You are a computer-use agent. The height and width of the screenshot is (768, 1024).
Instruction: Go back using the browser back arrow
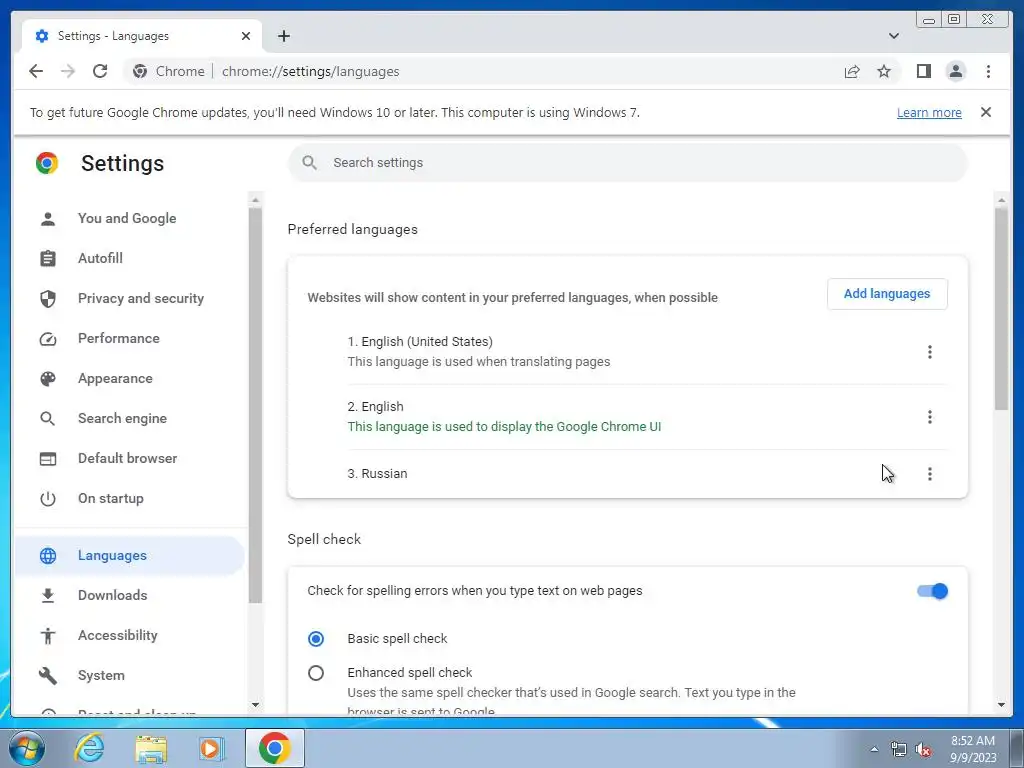point(36,71)
